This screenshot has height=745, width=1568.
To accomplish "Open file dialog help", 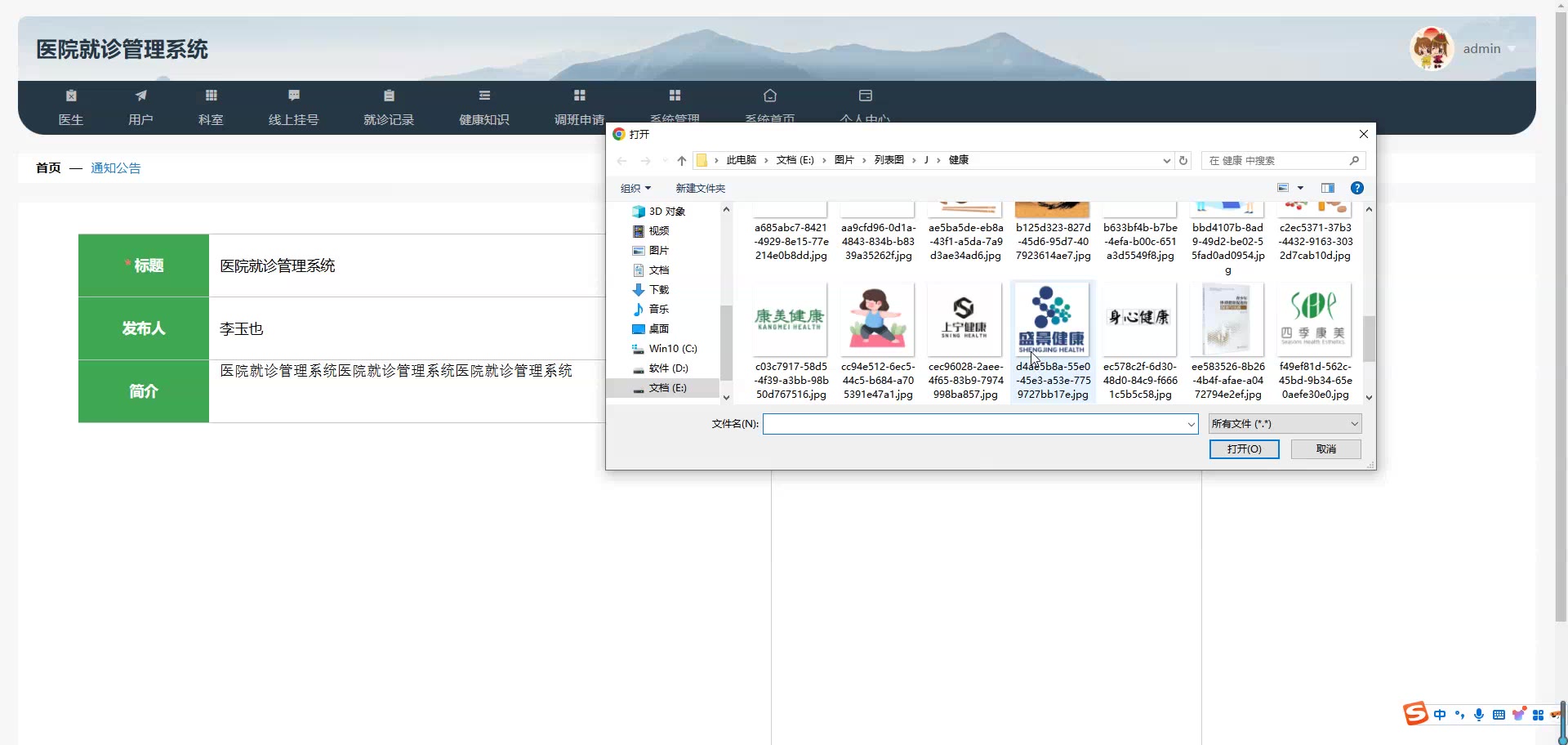I will [1357, 188].
